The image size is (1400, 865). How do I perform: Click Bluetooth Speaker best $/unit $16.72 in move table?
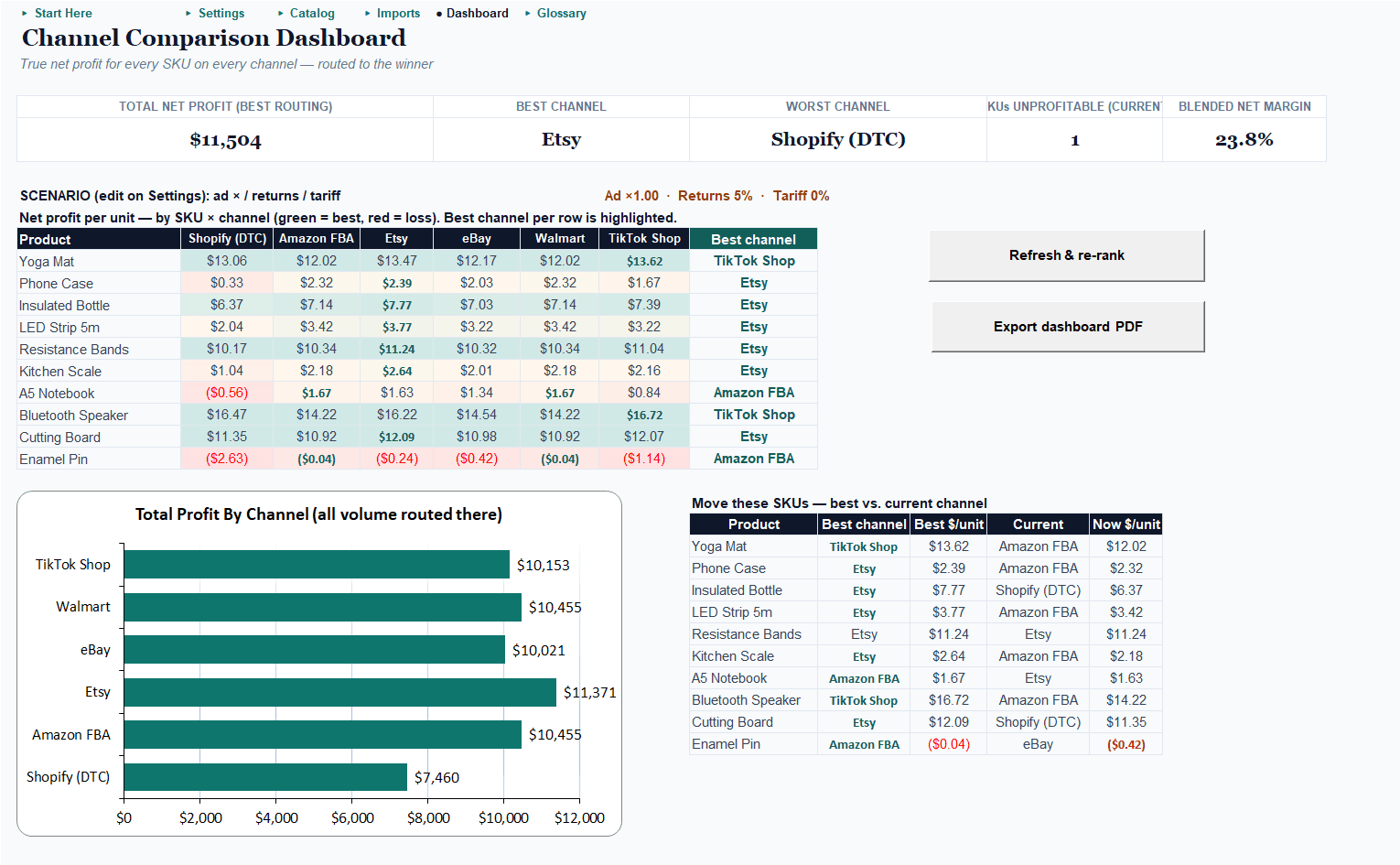click(949, 700)
